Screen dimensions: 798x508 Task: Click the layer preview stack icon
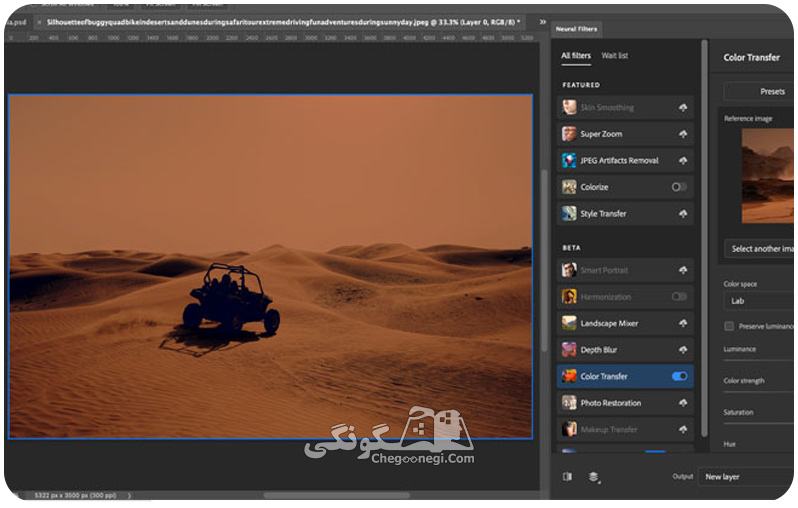click(593, 476)
